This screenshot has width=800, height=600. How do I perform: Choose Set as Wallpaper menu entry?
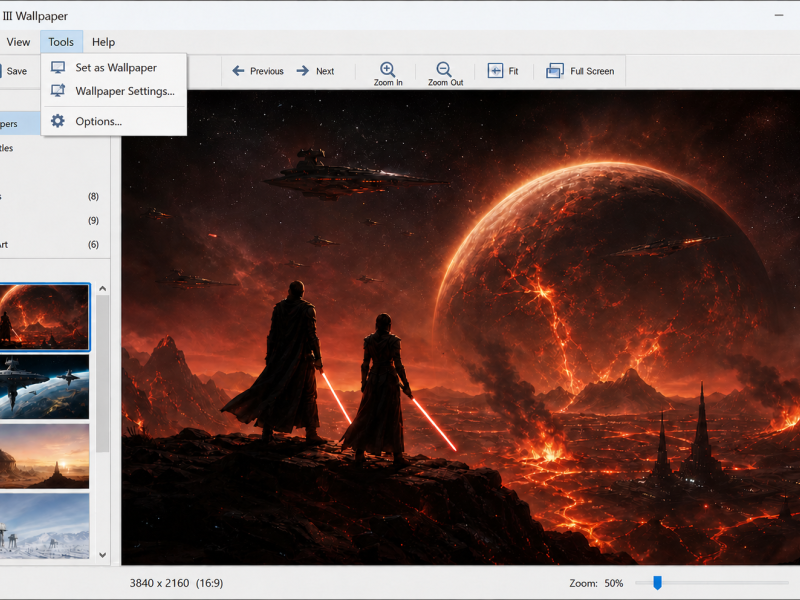(114, 67)
